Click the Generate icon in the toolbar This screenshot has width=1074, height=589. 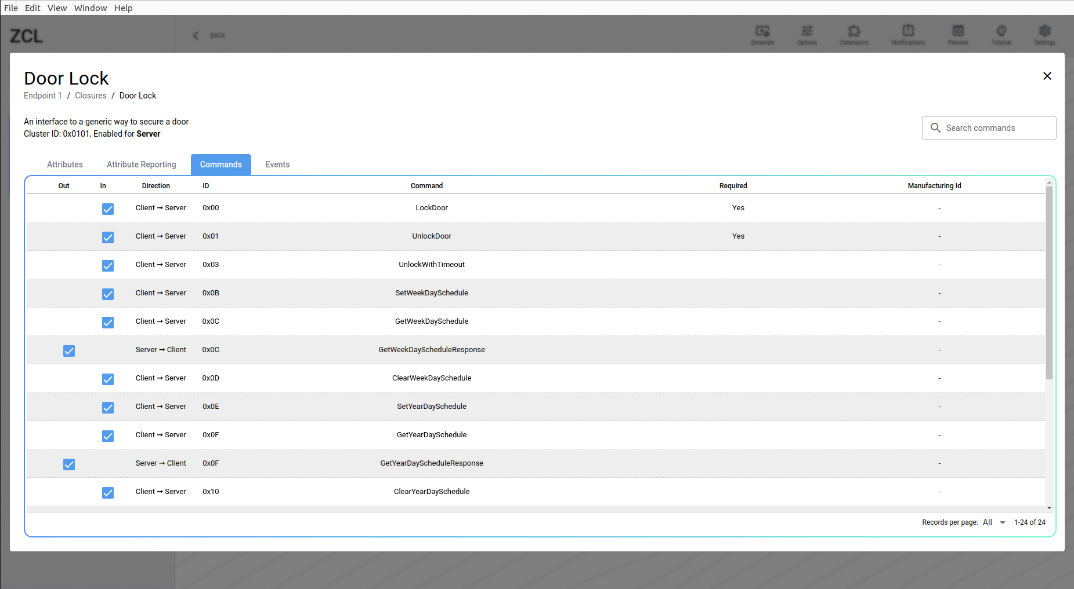(x=762, y=35)
